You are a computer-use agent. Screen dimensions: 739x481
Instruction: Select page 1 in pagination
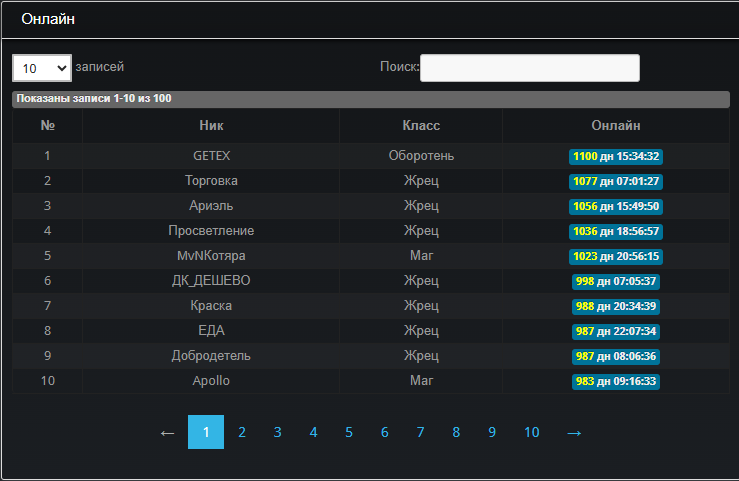[206, 432]
